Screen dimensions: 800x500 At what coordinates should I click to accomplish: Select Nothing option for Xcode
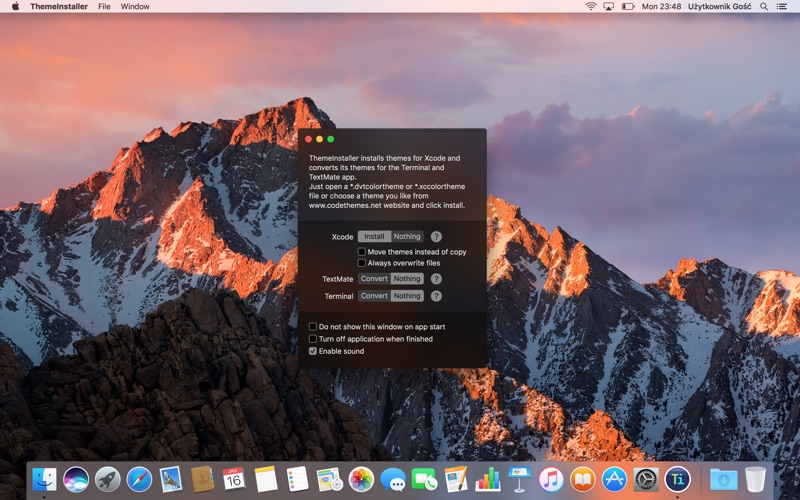(x=407, y=236)
